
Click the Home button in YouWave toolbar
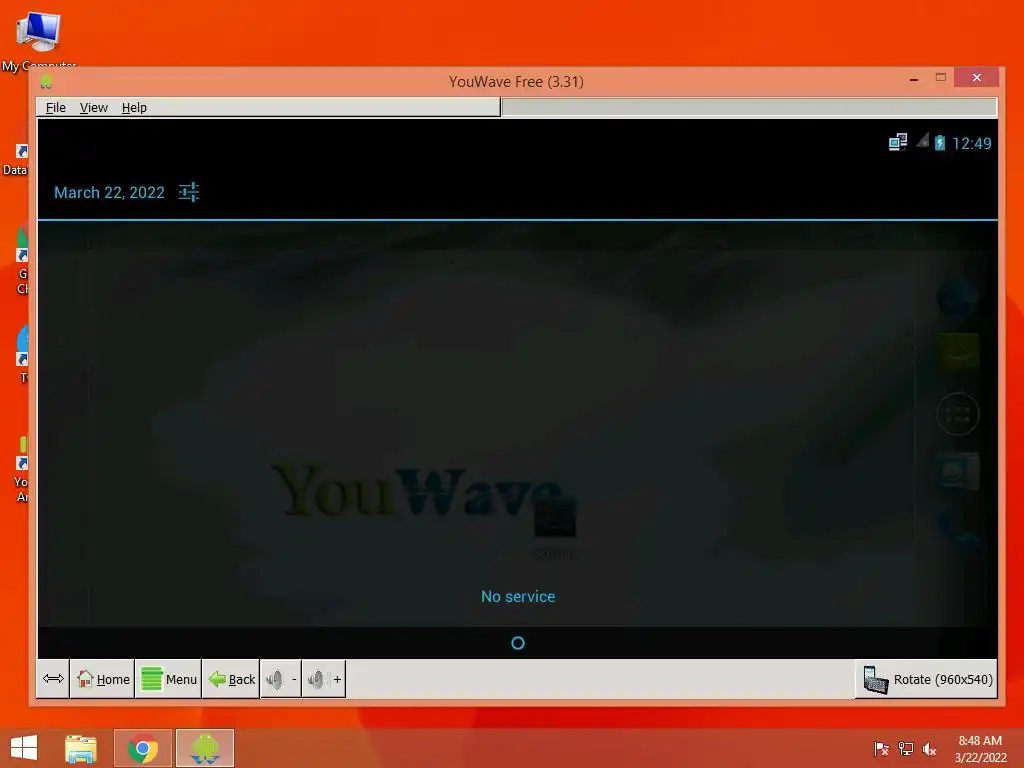[x=103, y=679]
